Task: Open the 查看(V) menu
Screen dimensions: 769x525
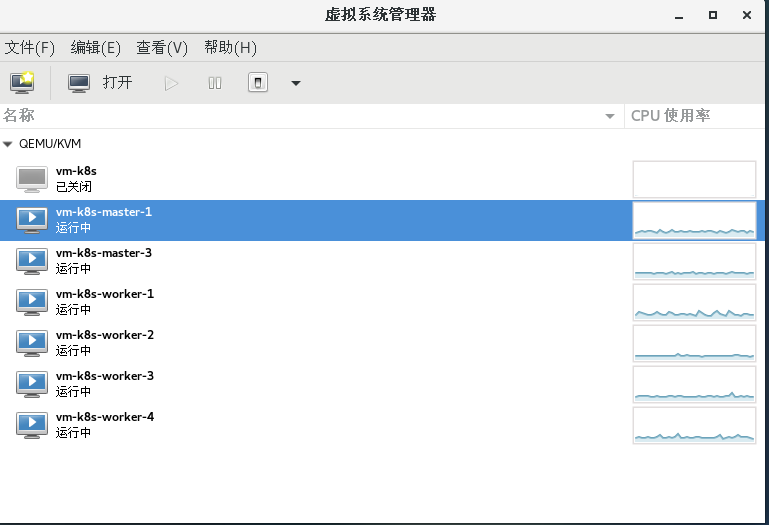Action: click(x=162, y=48)
